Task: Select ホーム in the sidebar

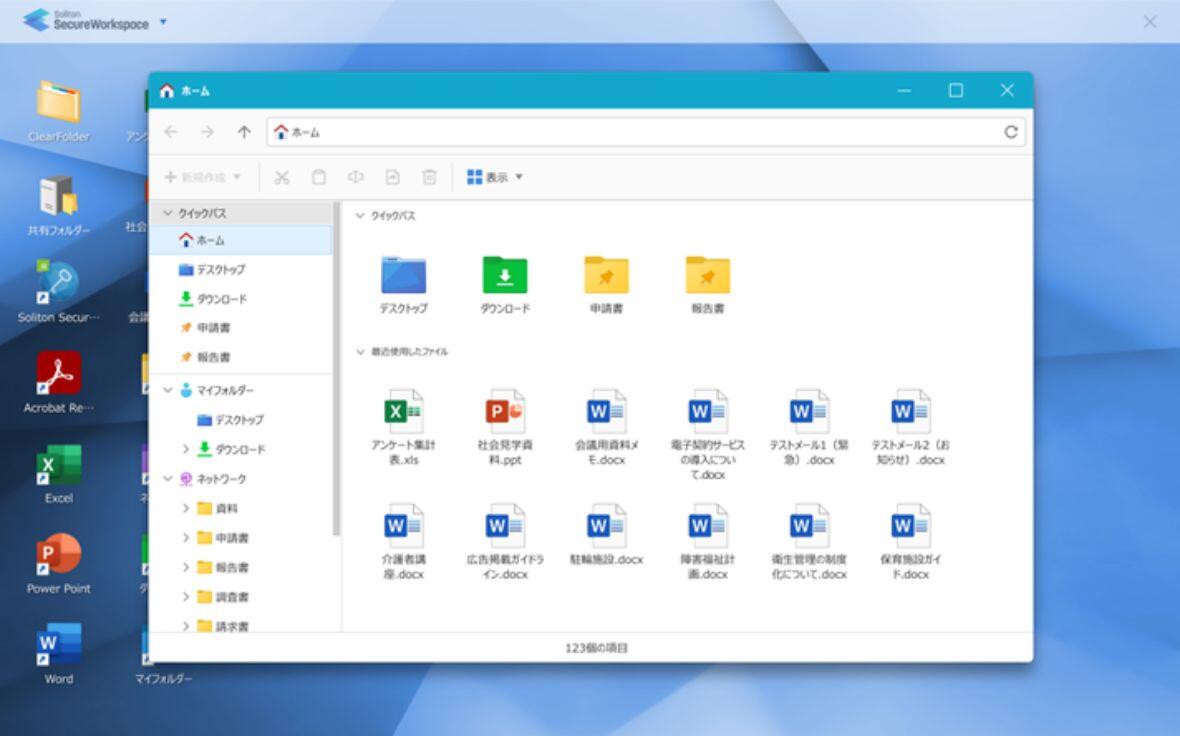Action: [x=241, y=240]
